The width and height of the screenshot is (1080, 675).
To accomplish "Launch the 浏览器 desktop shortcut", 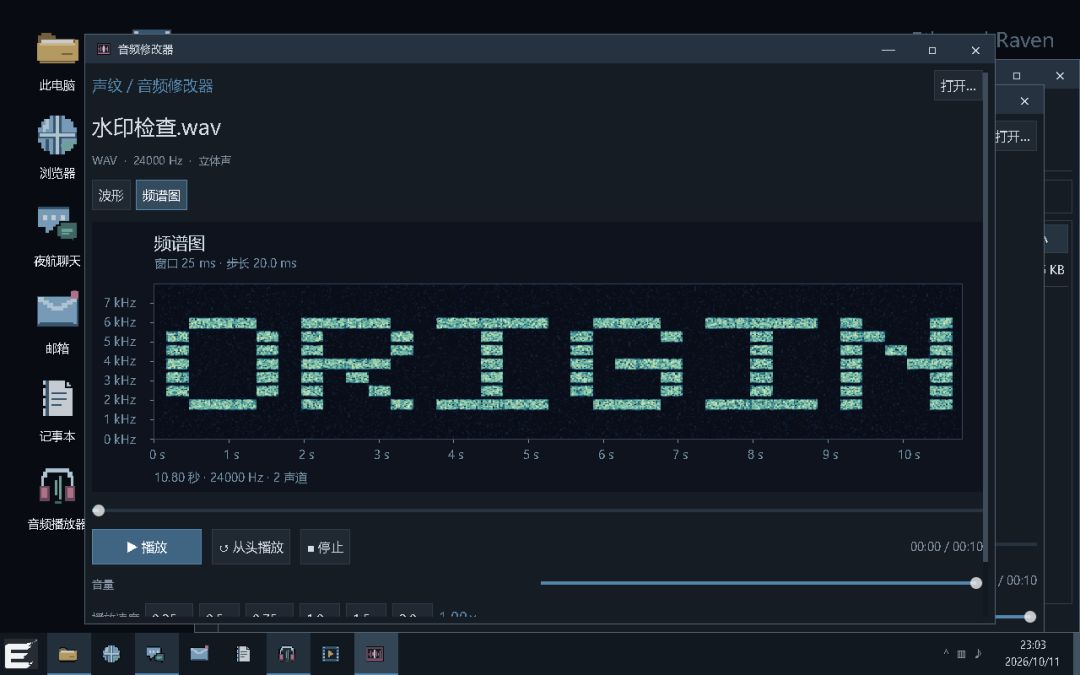I will (57, 148).
